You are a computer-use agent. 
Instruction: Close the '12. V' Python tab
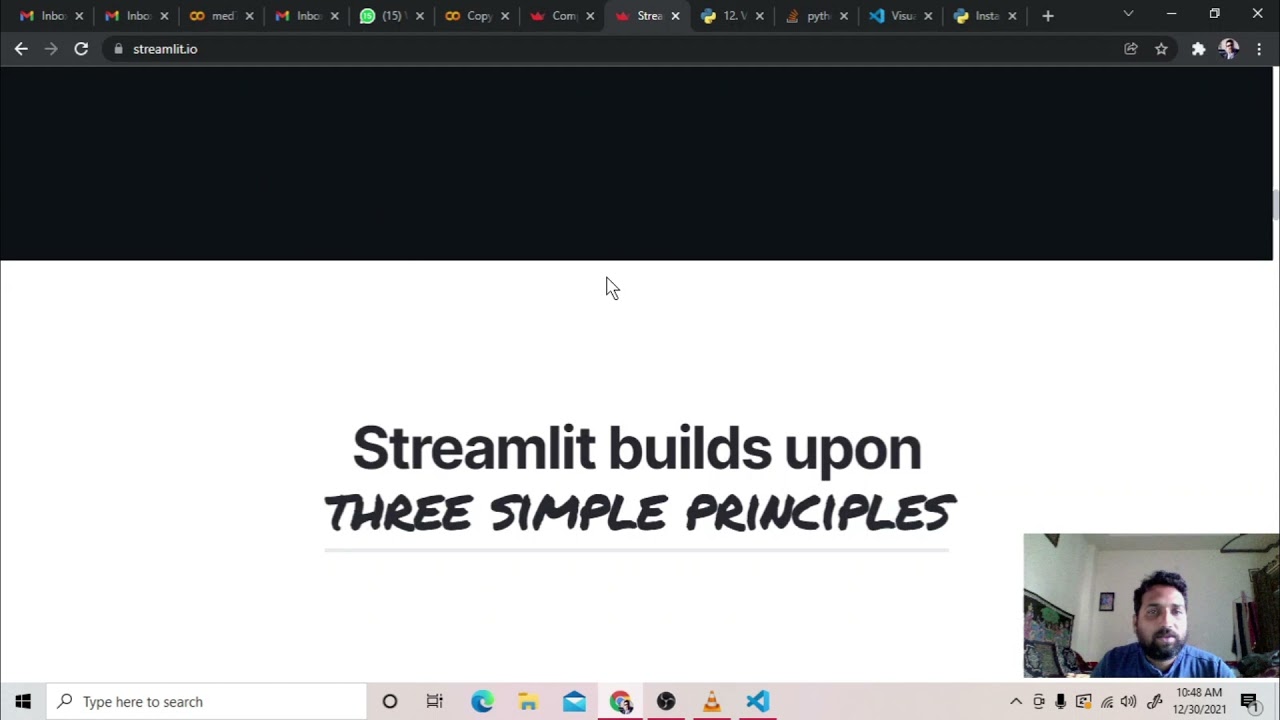pyautogui.click(x=760, y=15)
